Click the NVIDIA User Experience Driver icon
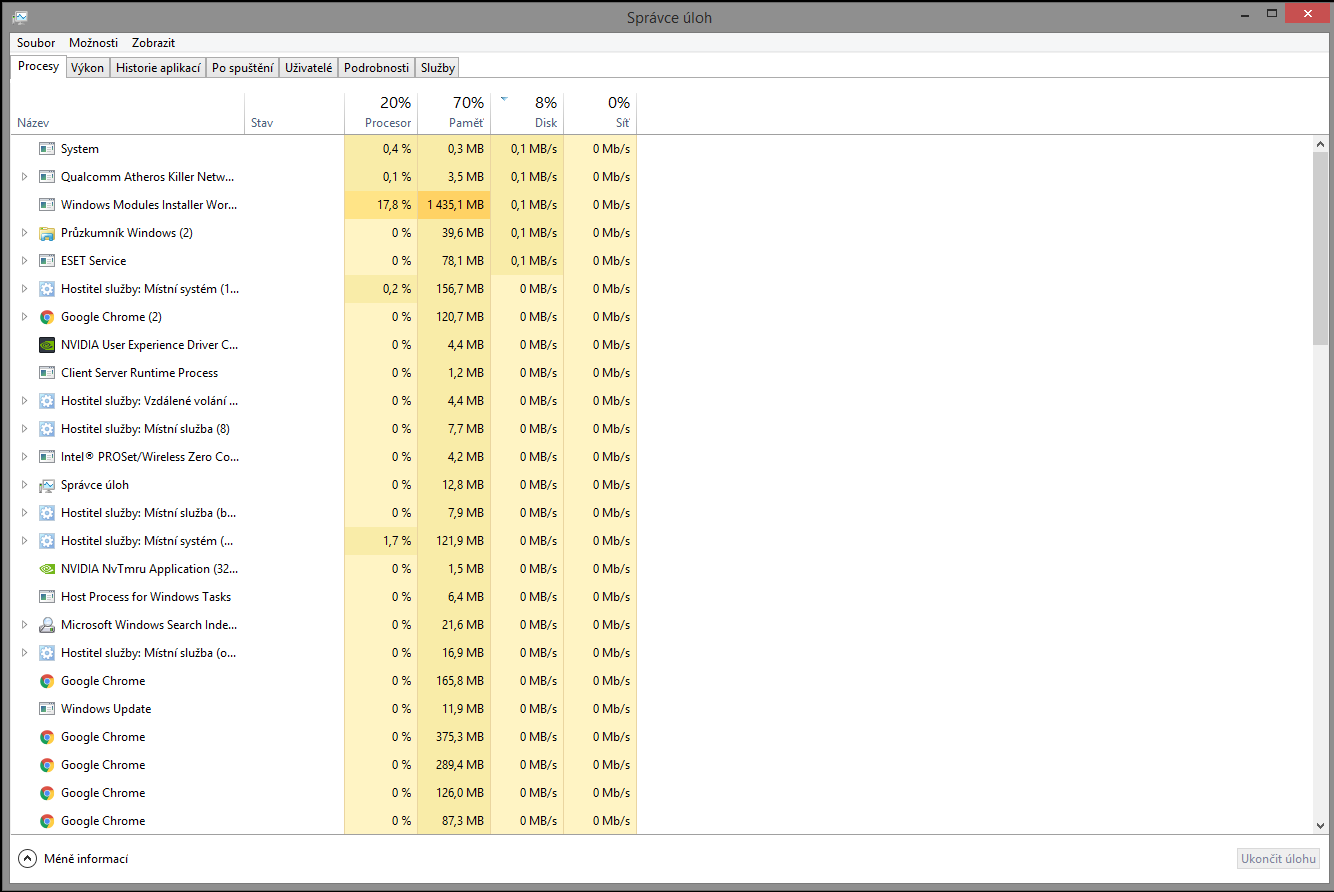The width and height of the screenshot is (1334, 892). (46, 345)
